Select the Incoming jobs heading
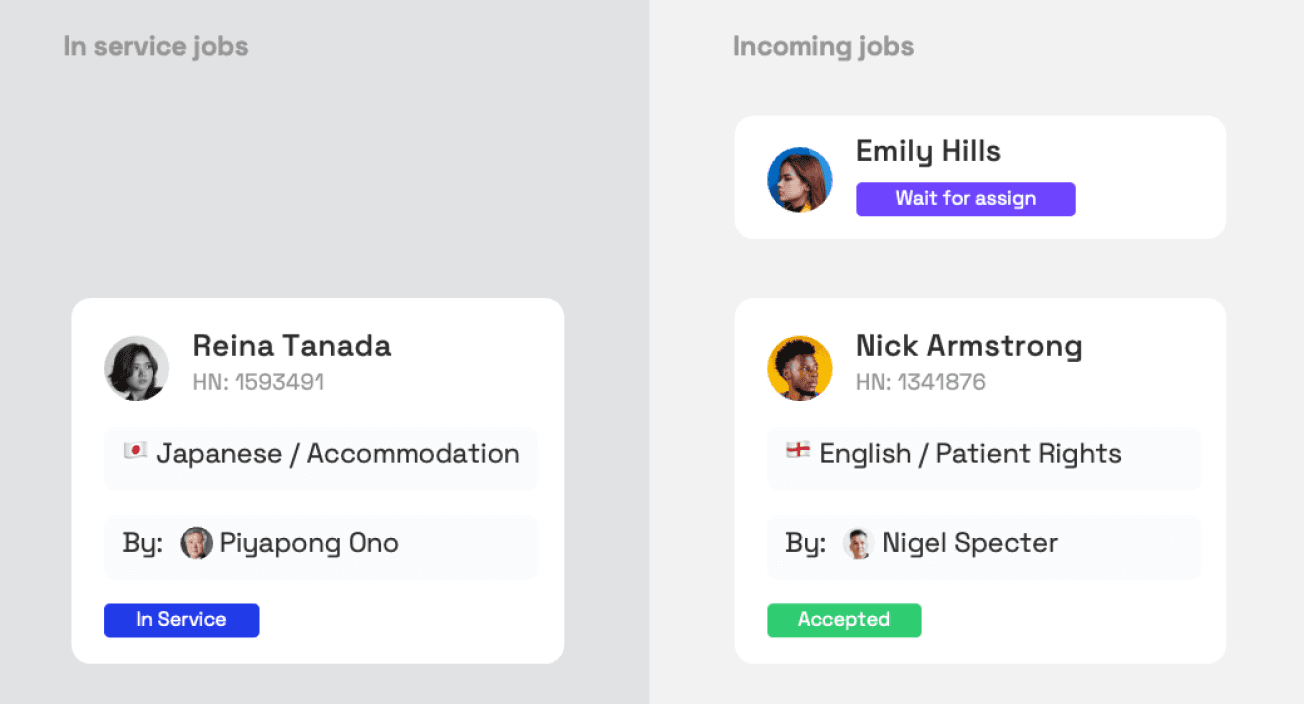The image size is (1304, 704). 823,46
